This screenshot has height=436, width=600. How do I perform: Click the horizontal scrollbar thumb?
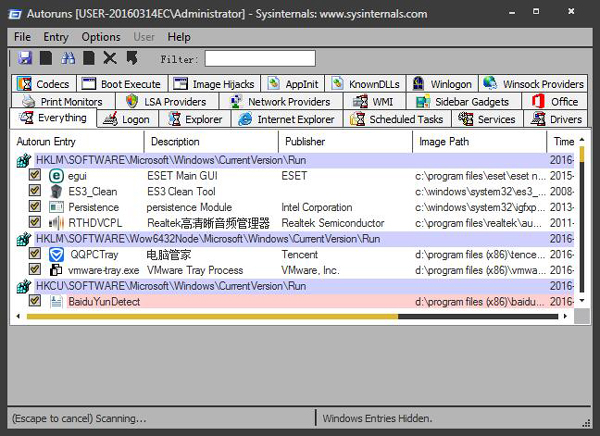coord(212,317)
